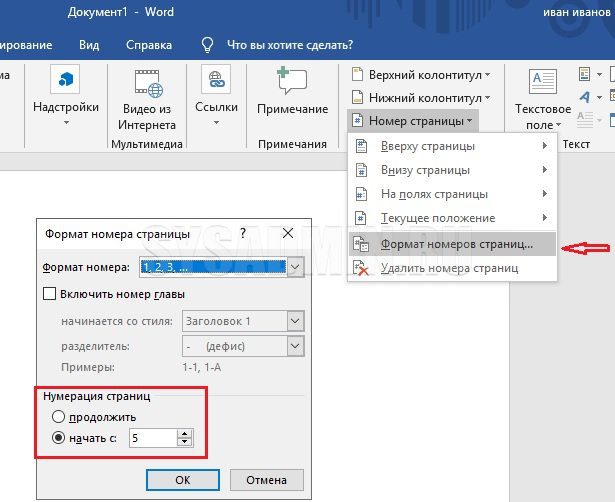Add a comment with Примечание icon
The image size is (615, 502).
pyautogui.click(x=292, y=81)
